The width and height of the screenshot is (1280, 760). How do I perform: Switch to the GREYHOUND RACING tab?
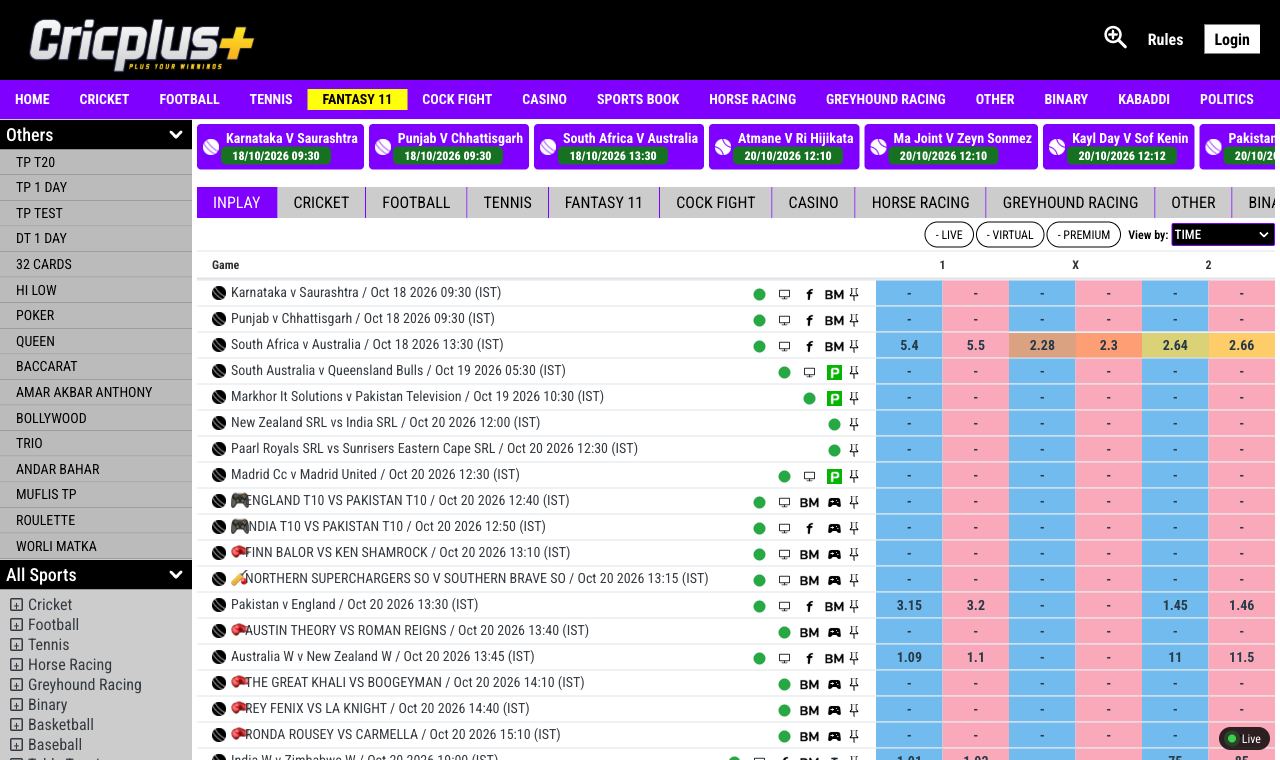1070,202
